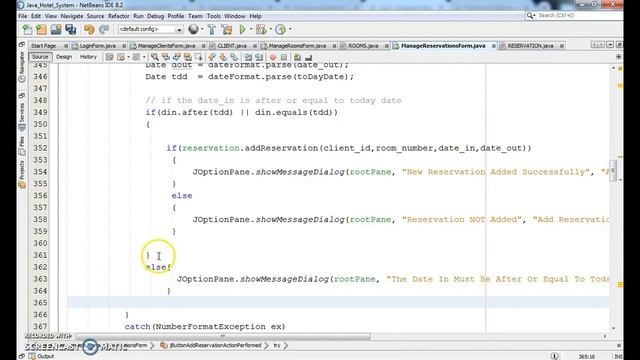The width and height of the screenshot is (640, 360).
Task: Click the Build Project hammer icon
Action: click(x=211, y=29)
